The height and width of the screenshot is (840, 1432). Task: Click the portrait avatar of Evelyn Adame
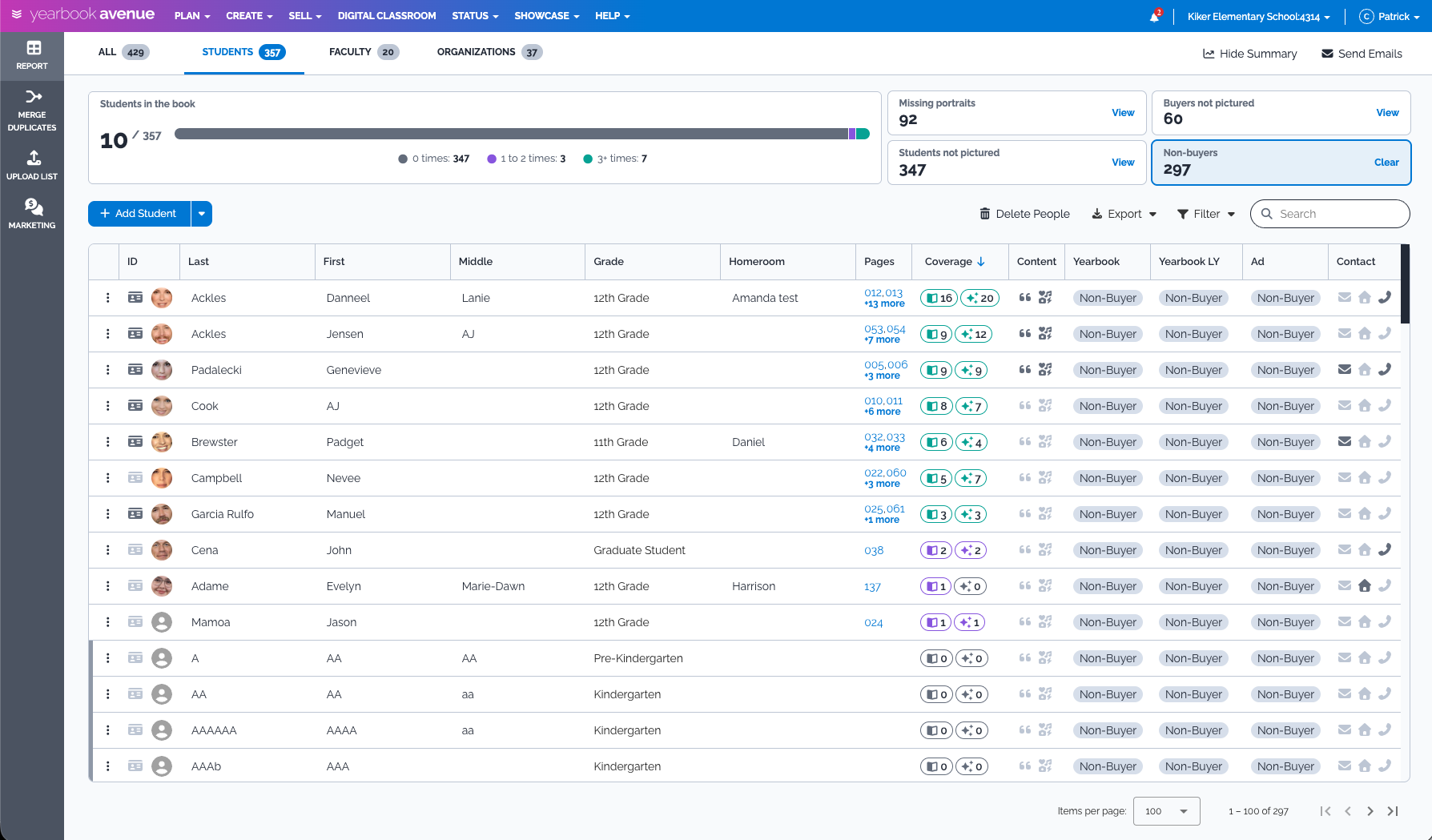point(162,586)
